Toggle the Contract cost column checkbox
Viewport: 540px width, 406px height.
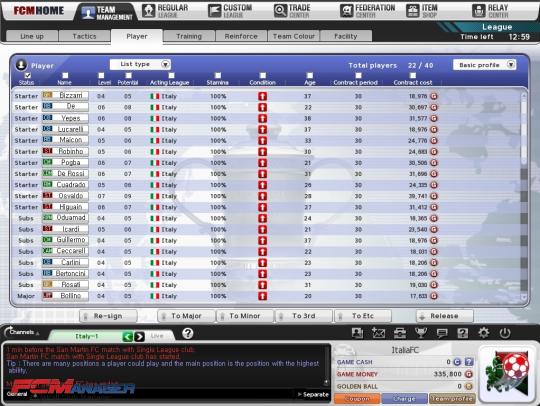[x=413, y=75]
